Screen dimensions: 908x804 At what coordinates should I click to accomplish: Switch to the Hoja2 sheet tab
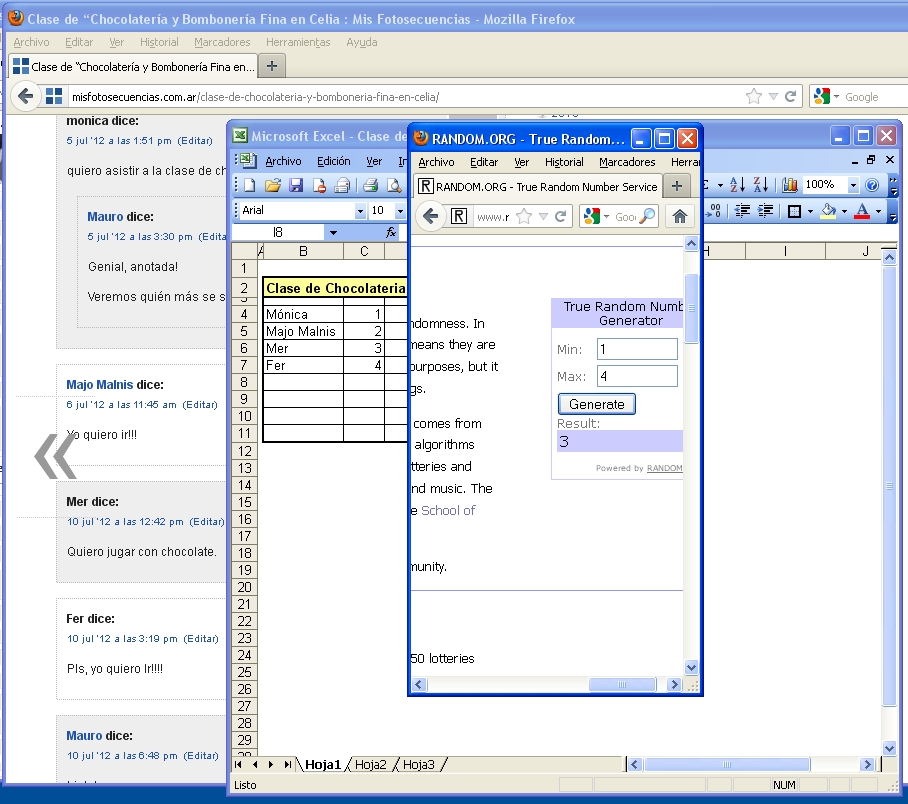click(x=370, y=764)
